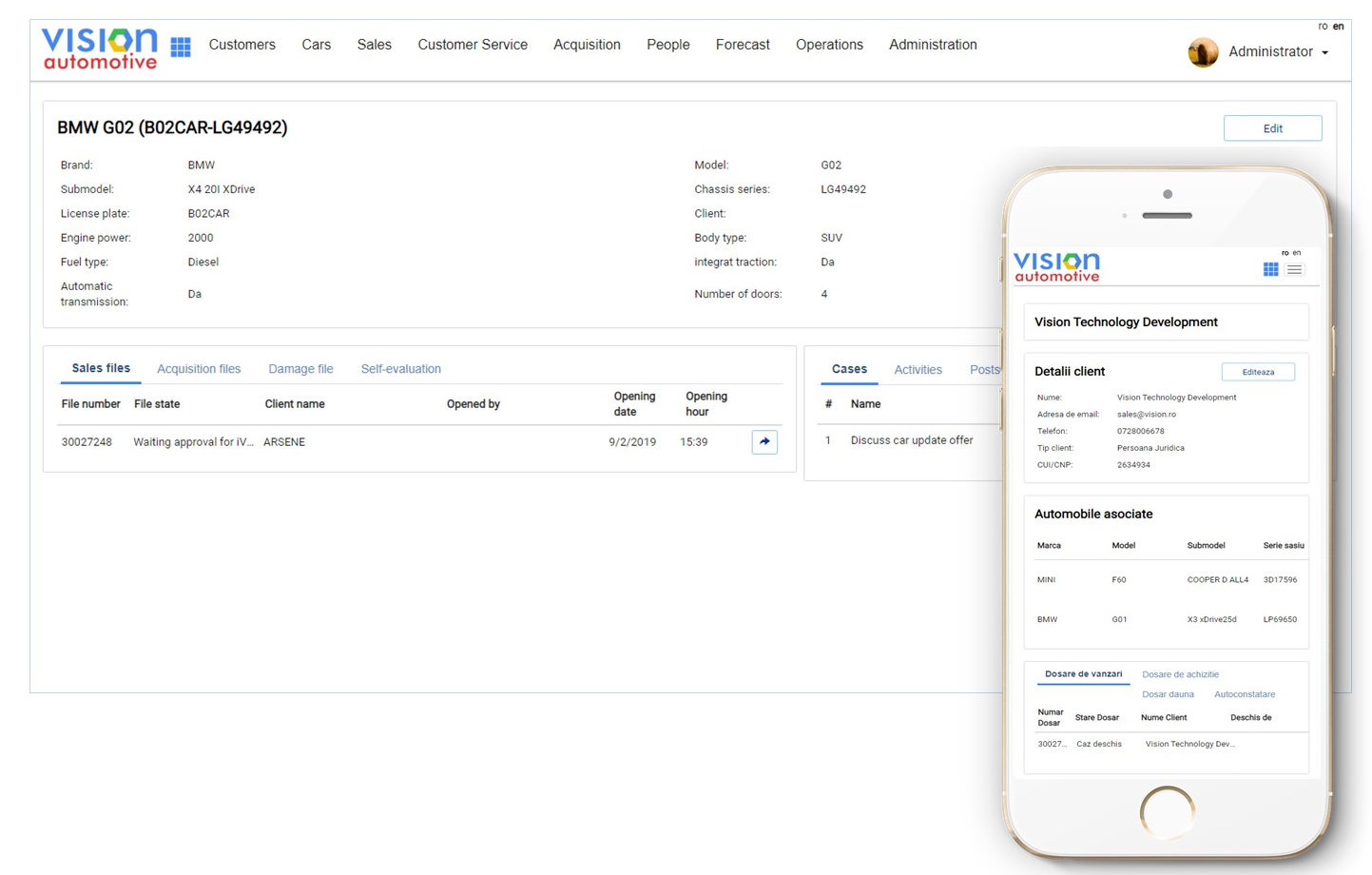Switch to the Damage file tab

pos(300,369)
